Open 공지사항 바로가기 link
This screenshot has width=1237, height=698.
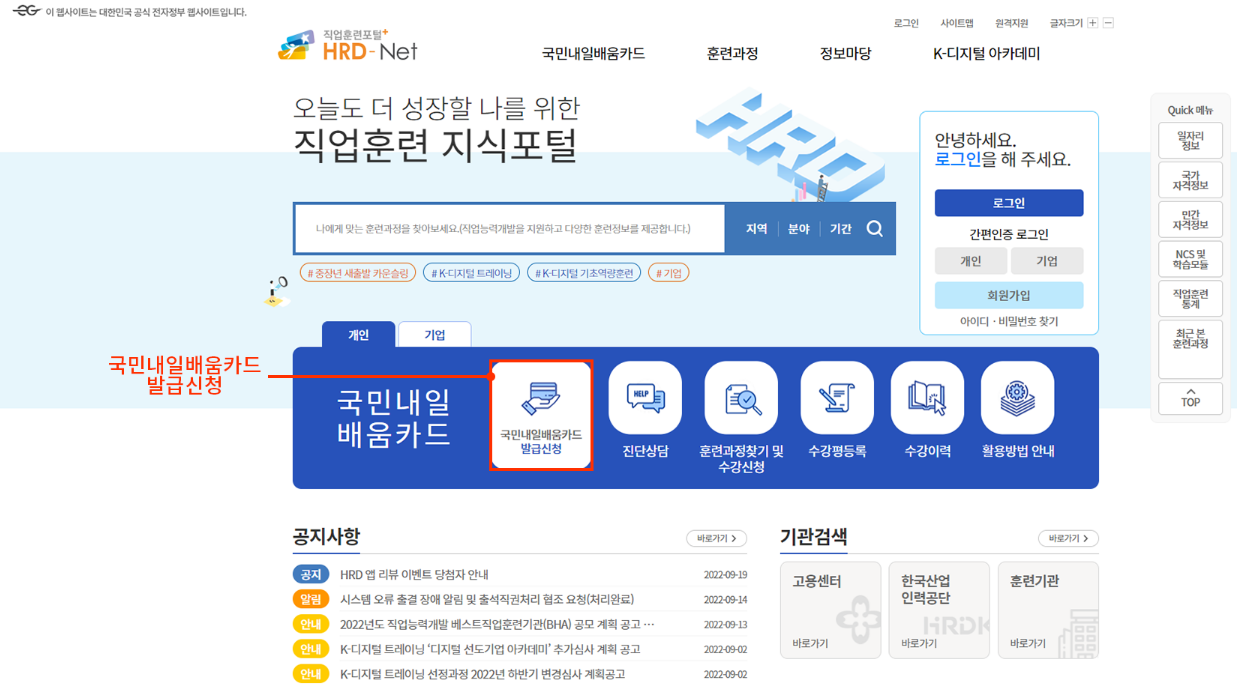[x=715, y=538]
